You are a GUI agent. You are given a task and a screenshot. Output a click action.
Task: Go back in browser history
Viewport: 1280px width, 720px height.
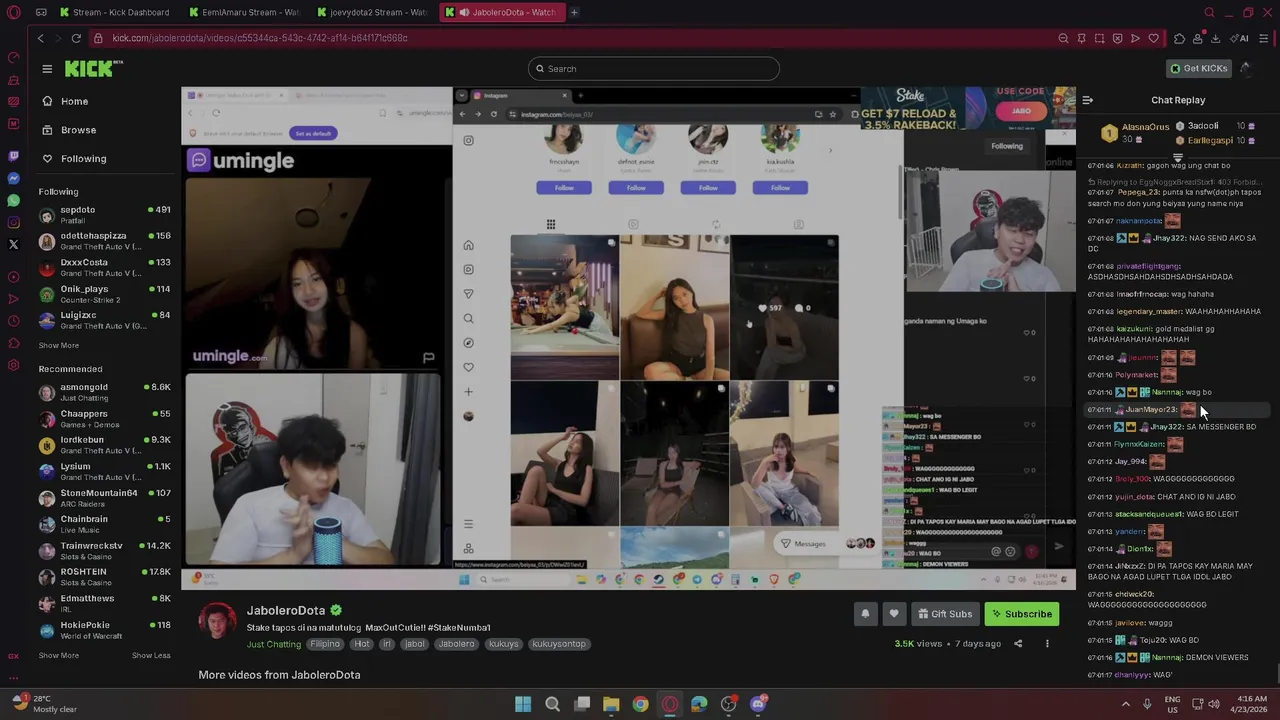point(41,38)
